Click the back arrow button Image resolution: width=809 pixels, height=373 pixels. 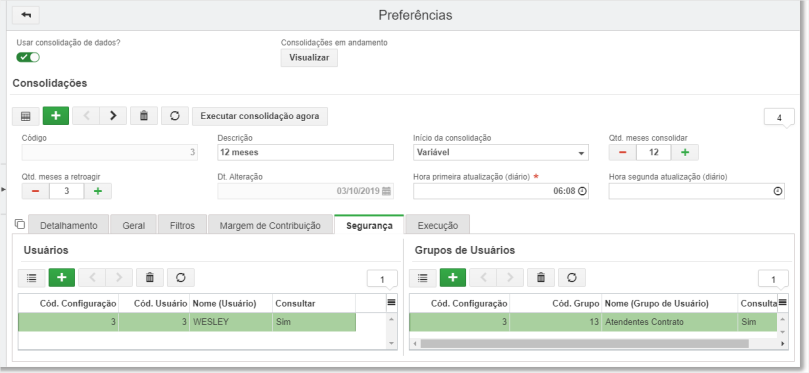tap(26, 15)
